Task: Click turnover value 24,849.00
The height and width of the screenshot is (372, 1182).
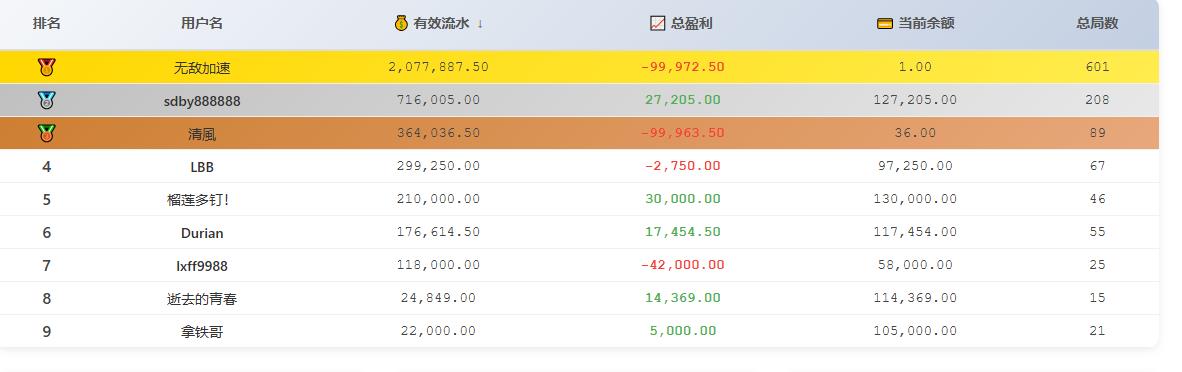Action: coord(439,298)
